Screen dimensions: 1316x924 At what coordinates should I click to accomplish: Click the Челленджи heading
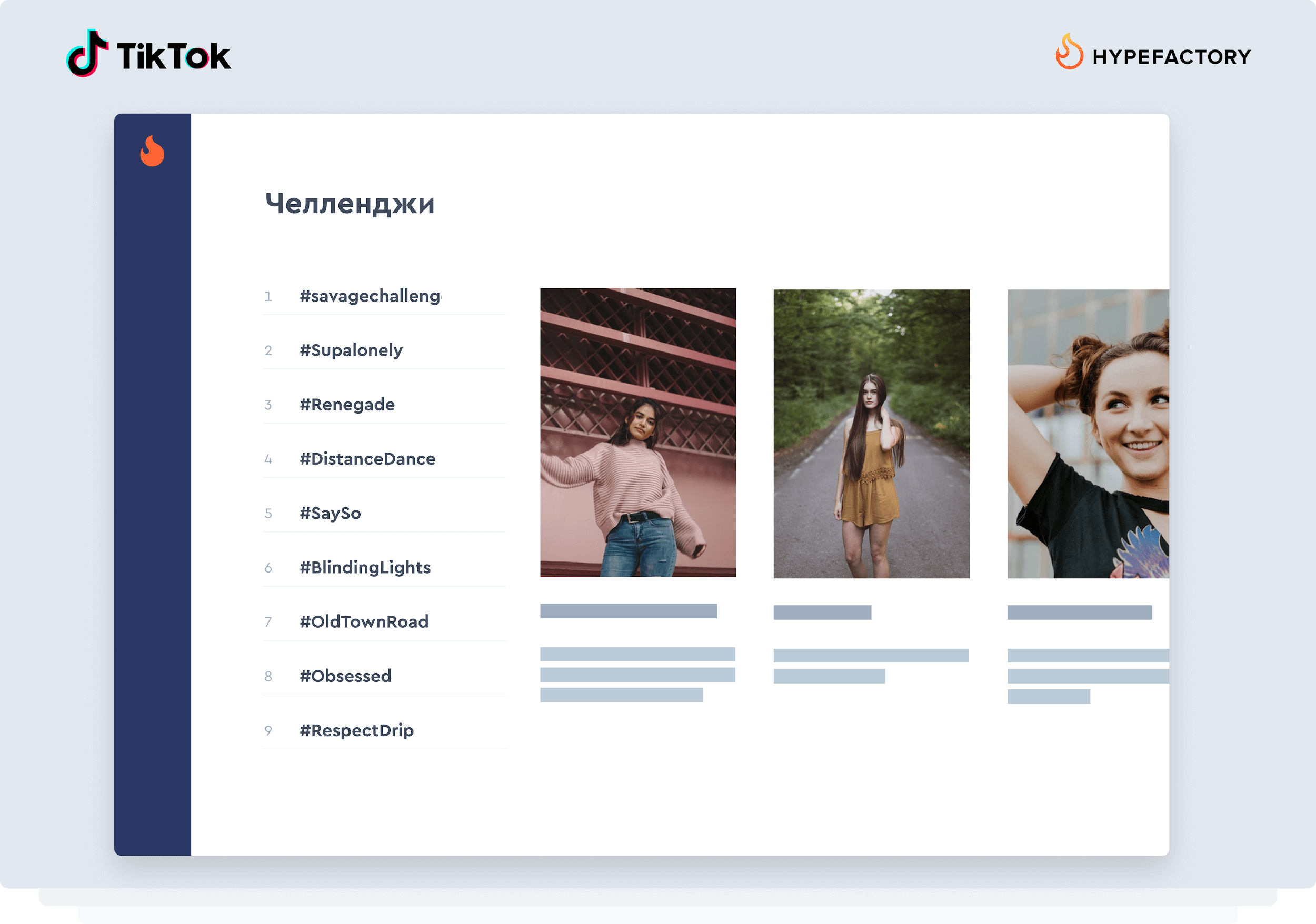click(x=350, y=204)
